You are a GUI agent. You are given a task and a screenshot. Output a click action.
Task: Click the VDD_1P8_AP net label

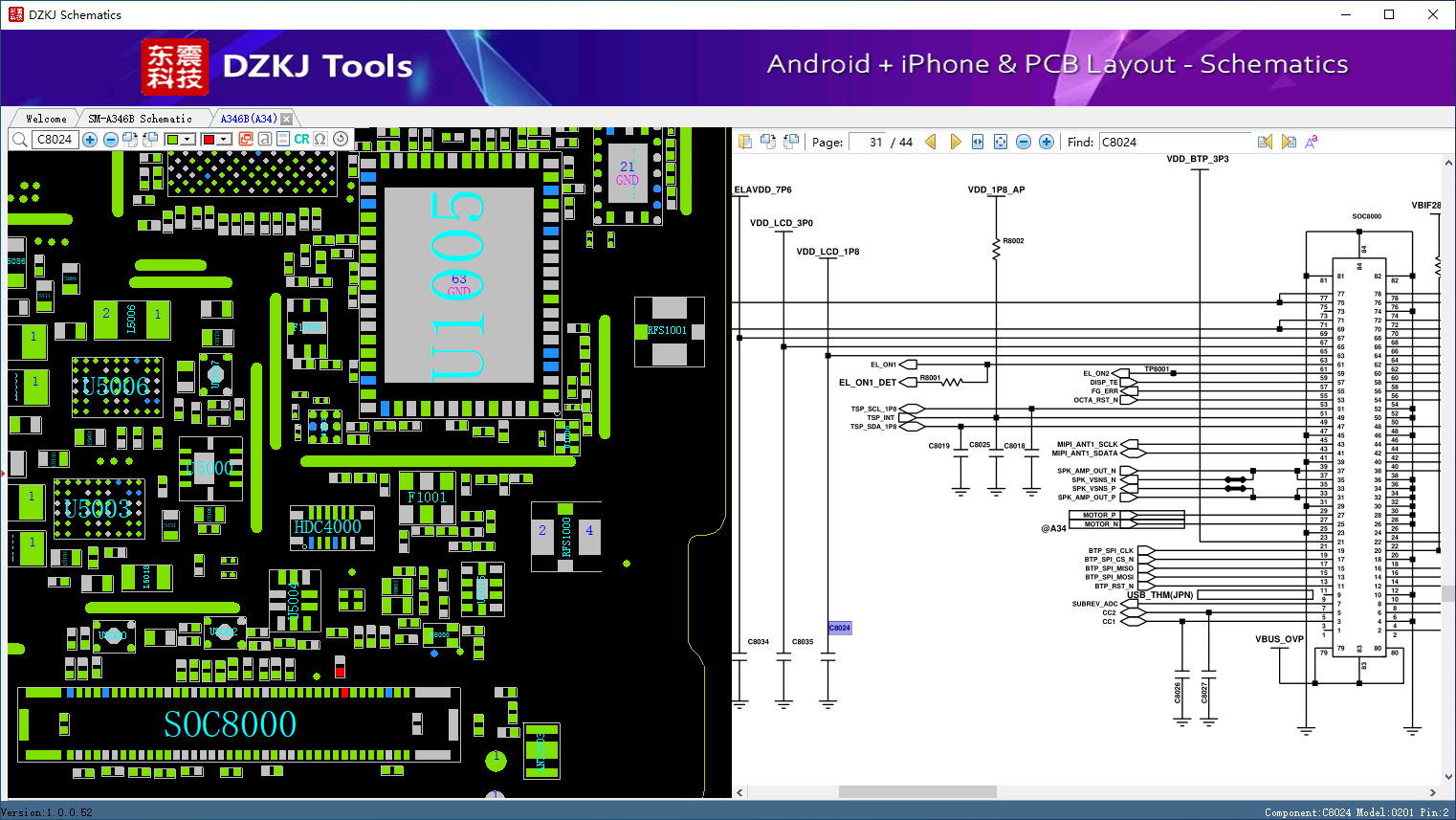click(x=996, y=189)
